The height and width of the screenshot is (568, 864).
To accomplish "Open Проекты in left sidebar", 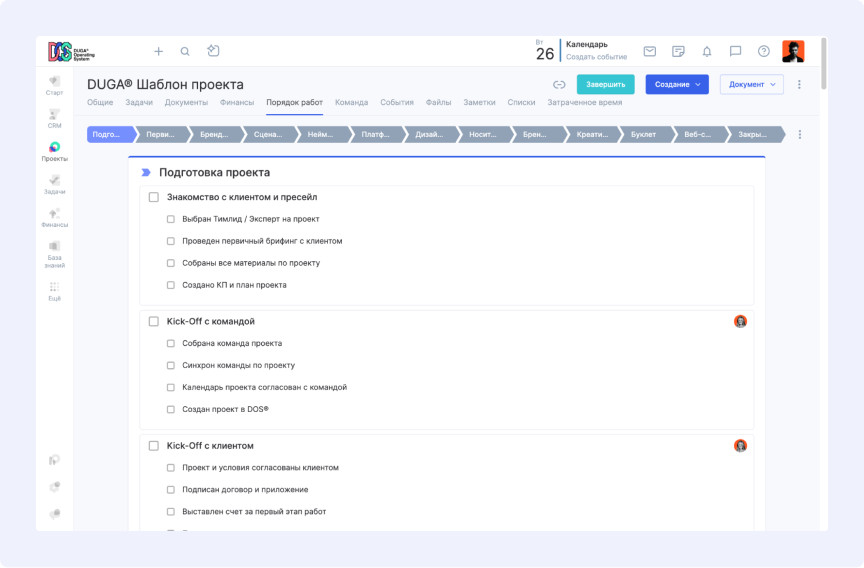I will coord(55,152).
